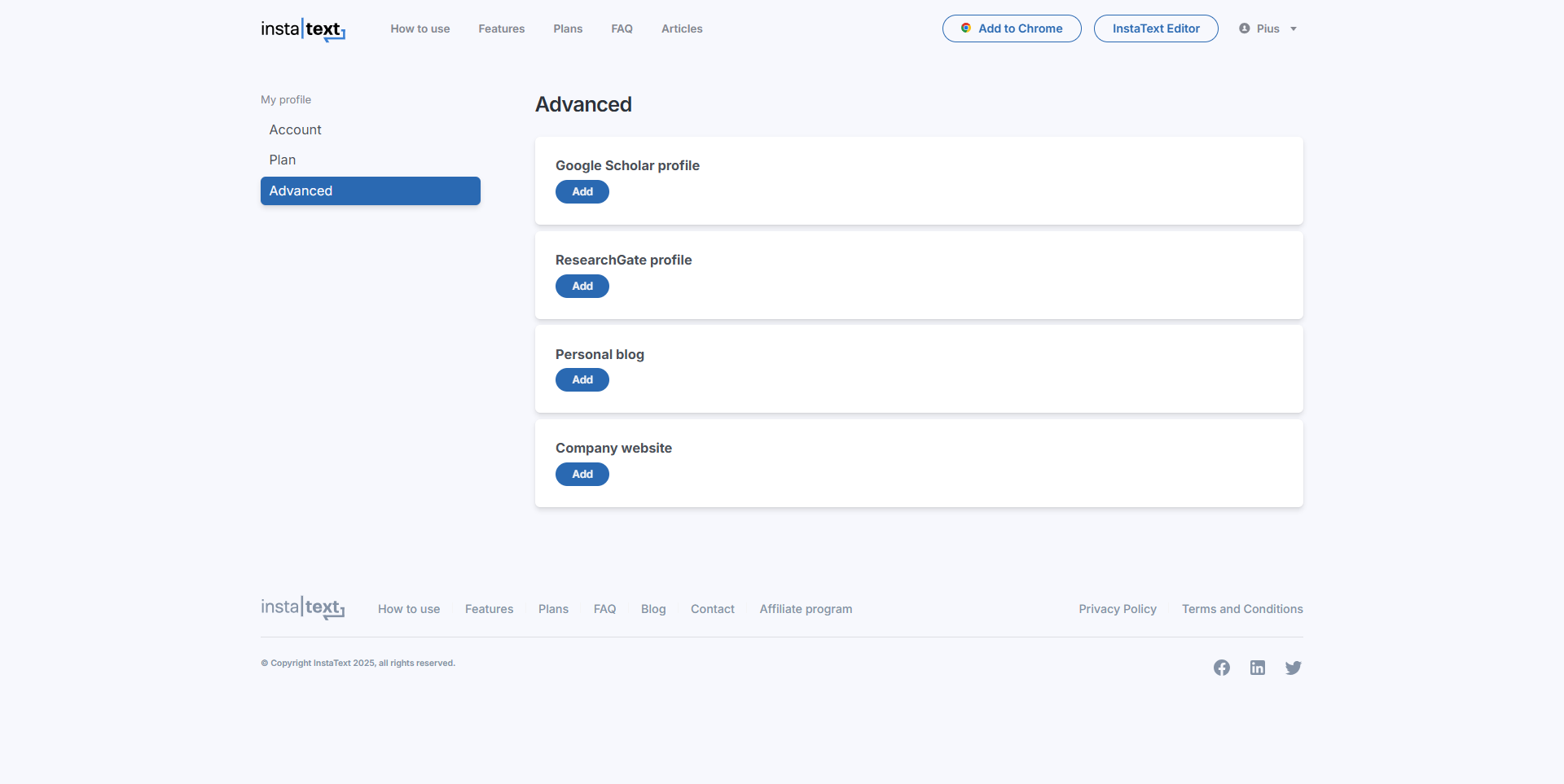1564x784 pixels.
Task: Visit the Affiliate program footer link
Action: click(x=805, y=609)
